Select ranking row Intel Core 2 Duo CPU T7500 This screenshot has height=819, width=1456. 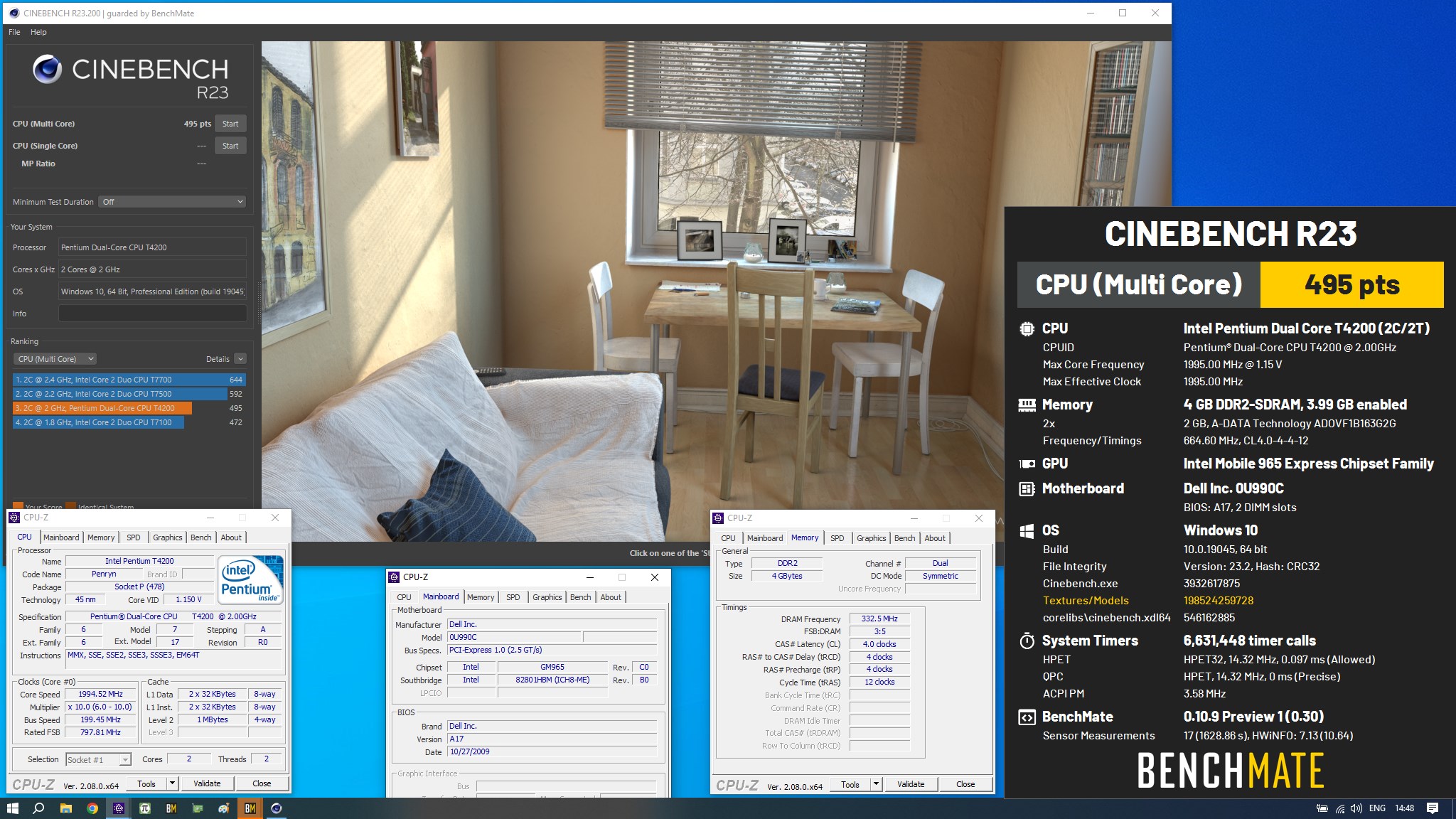[129, 394]
